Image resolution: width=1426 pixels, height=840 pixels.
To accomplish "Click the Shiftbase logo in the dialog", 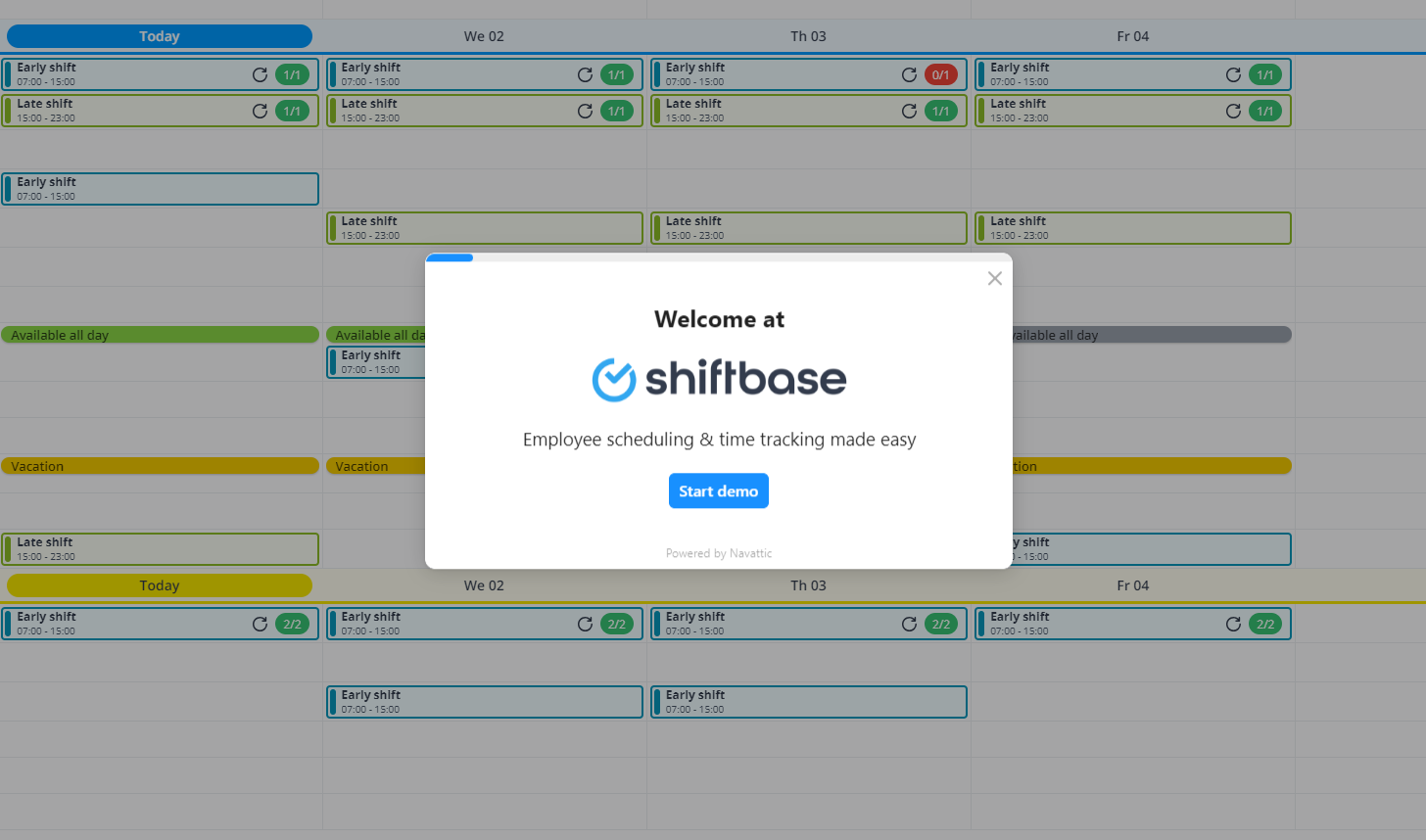I will click(x=719, y=380).
